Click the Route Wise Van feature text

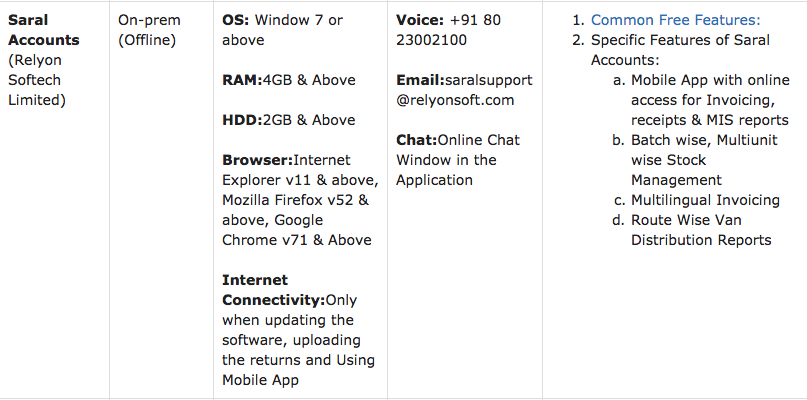[x=687, y=220]
